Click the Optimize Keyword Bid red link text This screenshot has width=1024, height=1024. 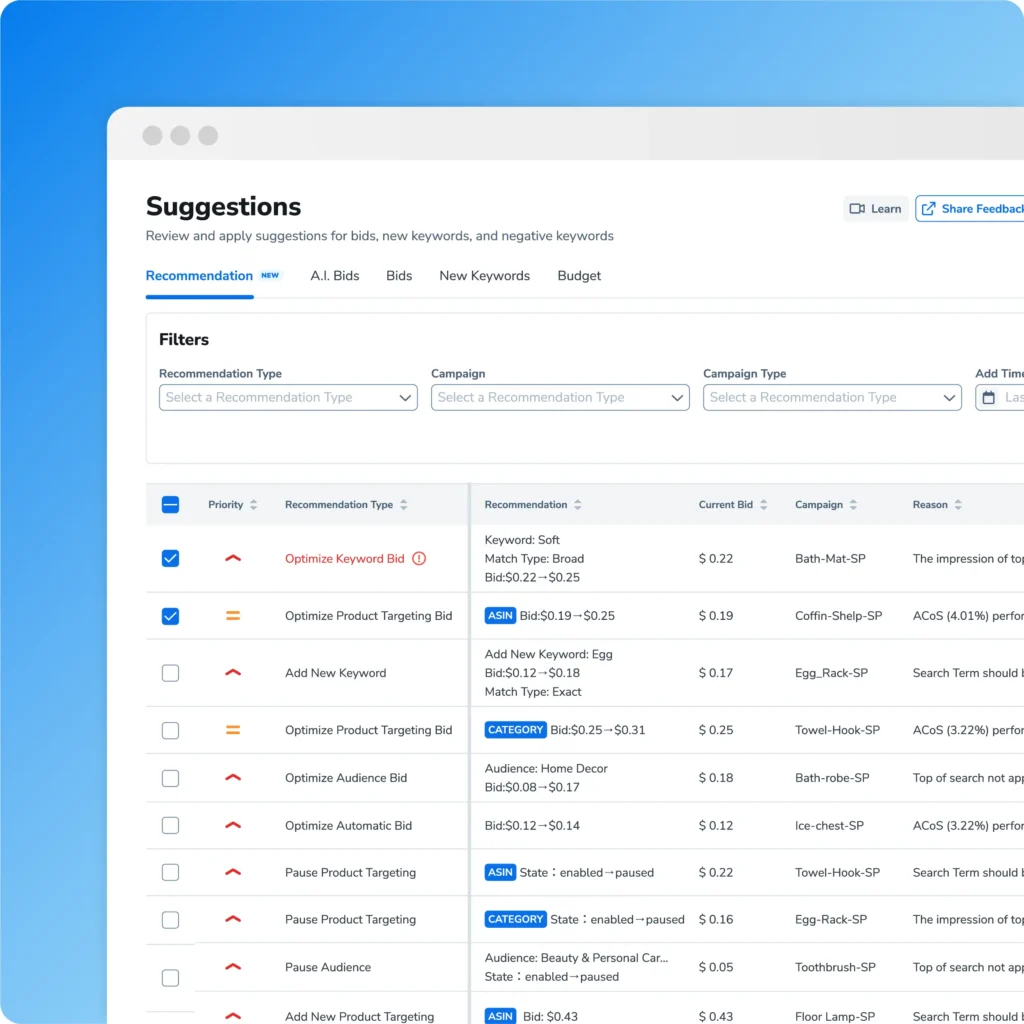click(x=344, y=559)
